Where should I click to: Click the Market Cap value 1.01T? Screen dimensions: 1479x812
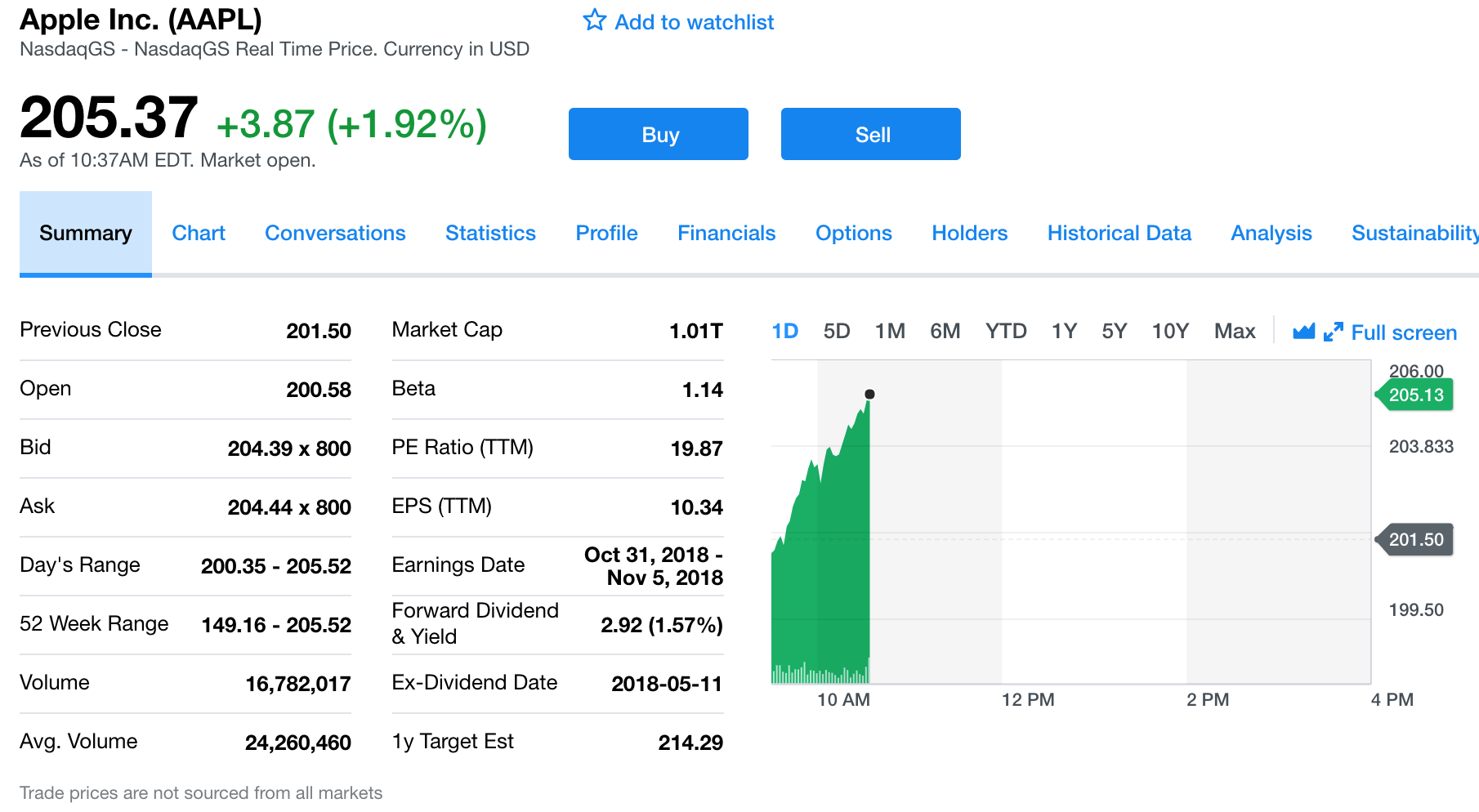pos(696,331)
